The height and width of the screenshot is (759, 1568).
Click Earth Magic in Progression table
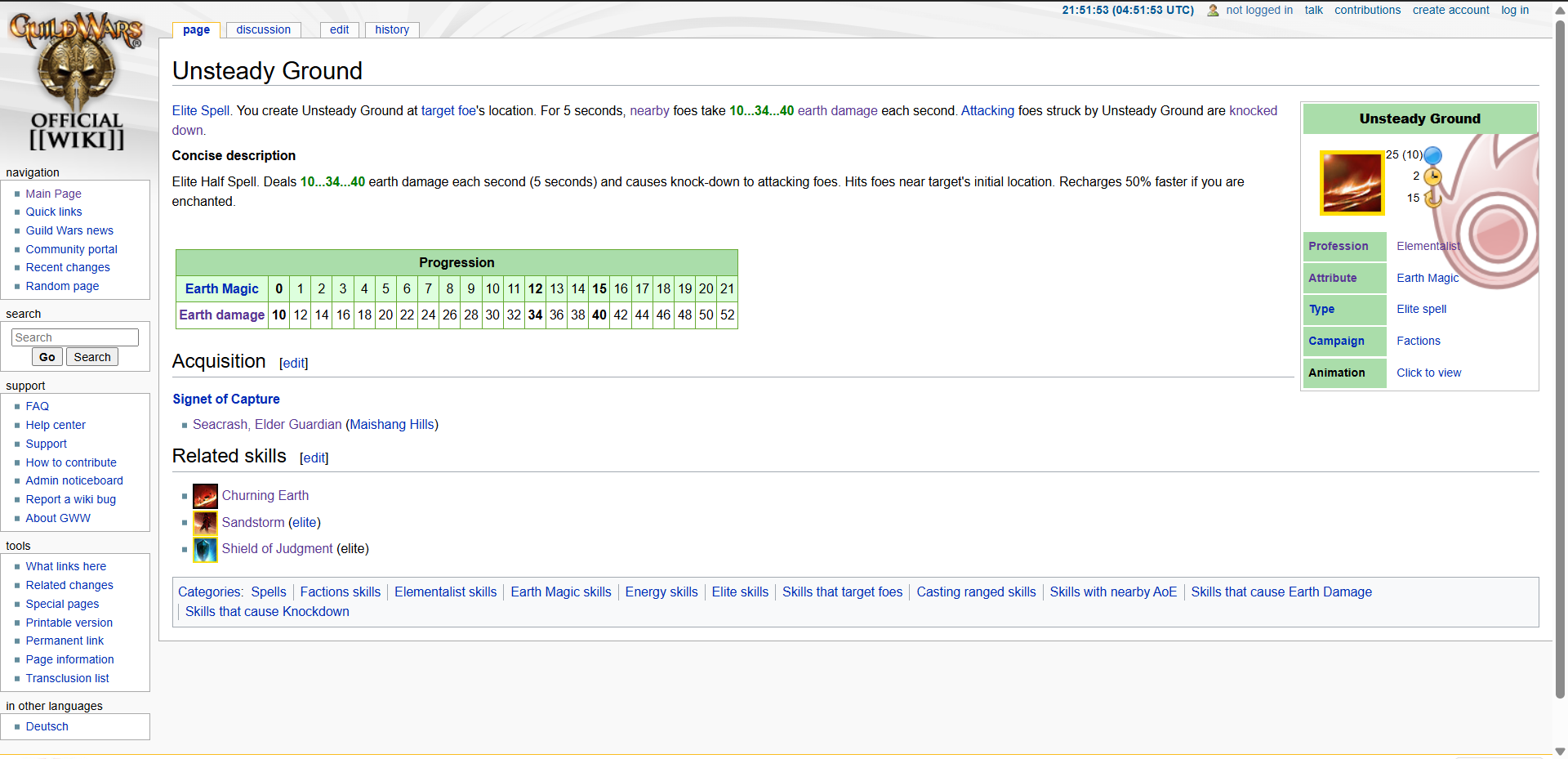(x=221, y=288)
